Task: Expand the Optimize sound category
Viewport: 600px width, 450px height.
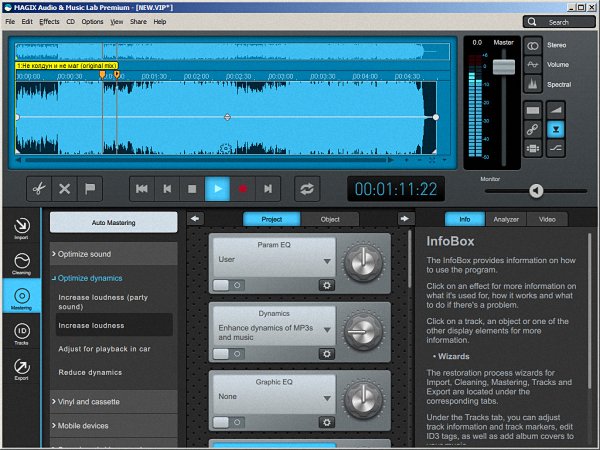Action: (112, 254)
